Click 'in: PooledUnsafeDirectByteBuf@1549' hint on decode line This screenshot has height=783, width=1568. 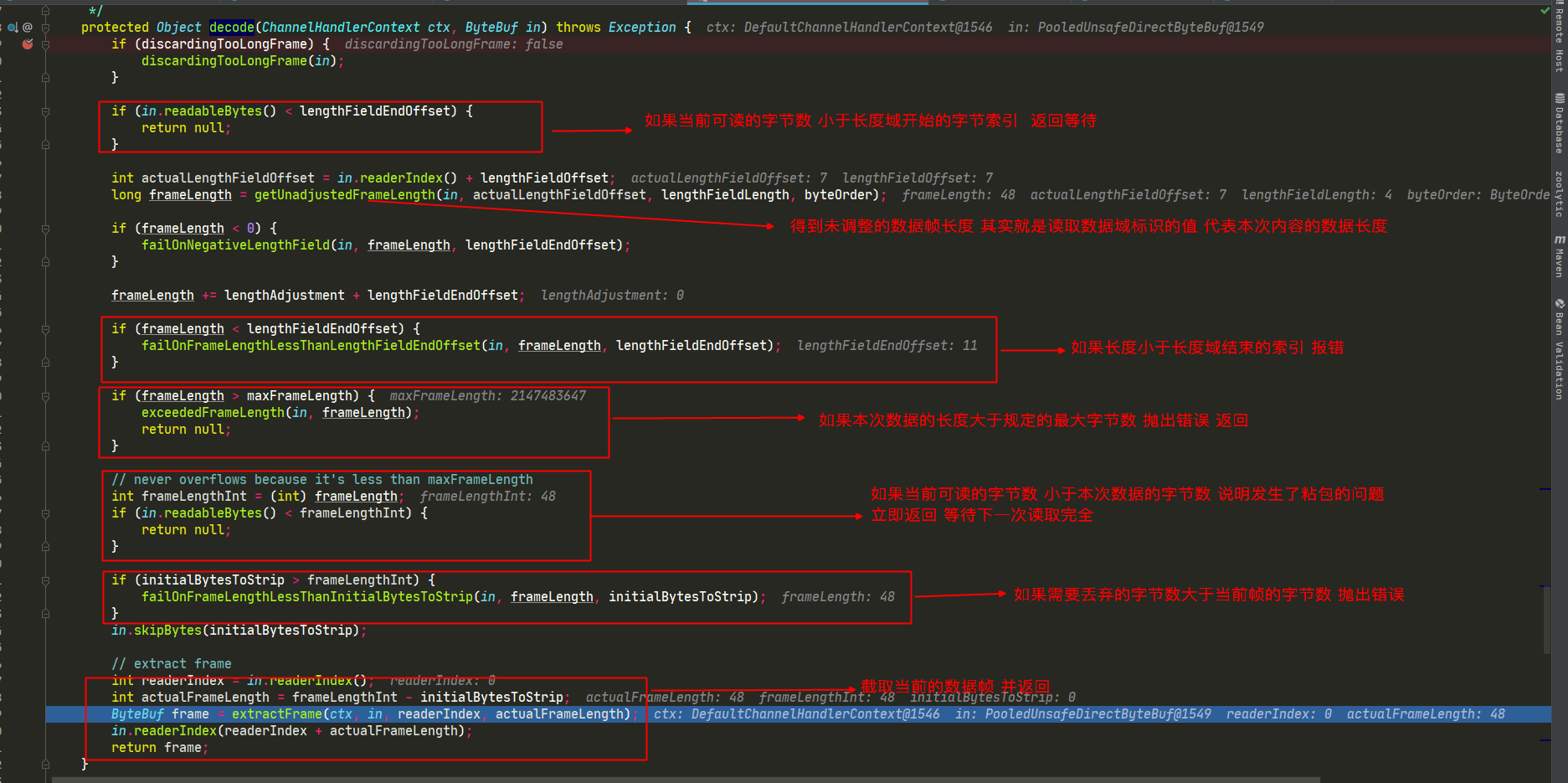[1136, 28]
